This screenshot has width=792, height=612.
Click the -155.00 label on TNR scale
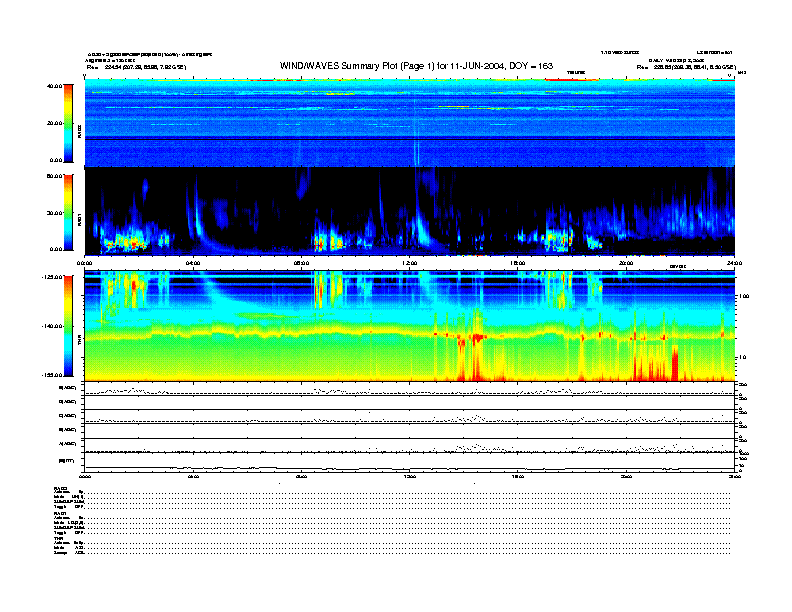[47, 374]
